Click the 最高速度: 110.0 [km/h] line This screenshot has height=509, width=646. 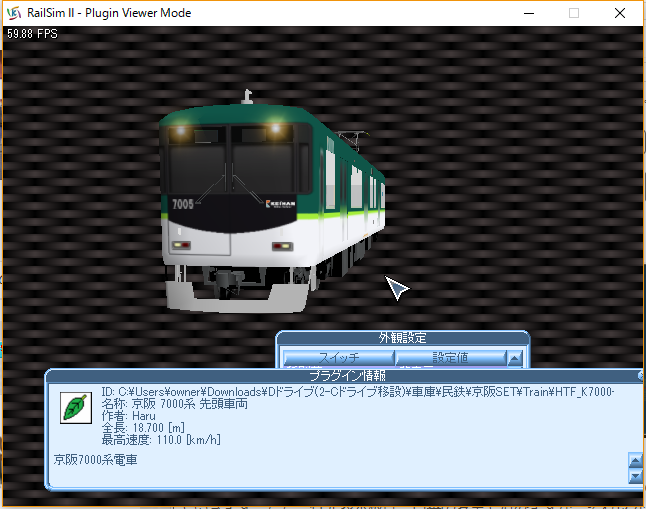[x=161, y=440]
